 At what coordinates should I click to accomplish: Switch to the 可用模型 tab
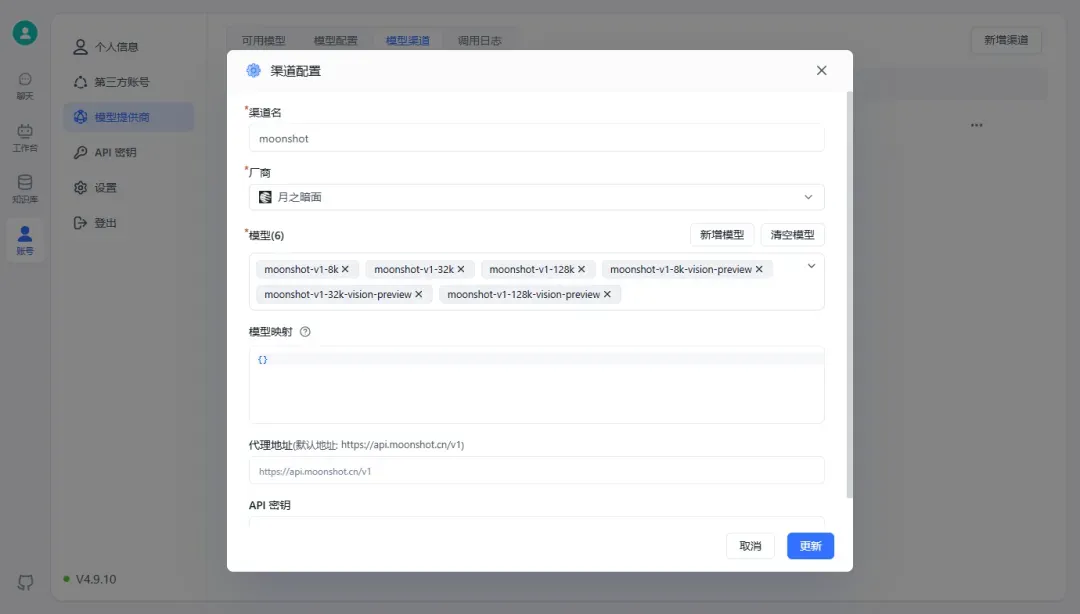point(263,41)
